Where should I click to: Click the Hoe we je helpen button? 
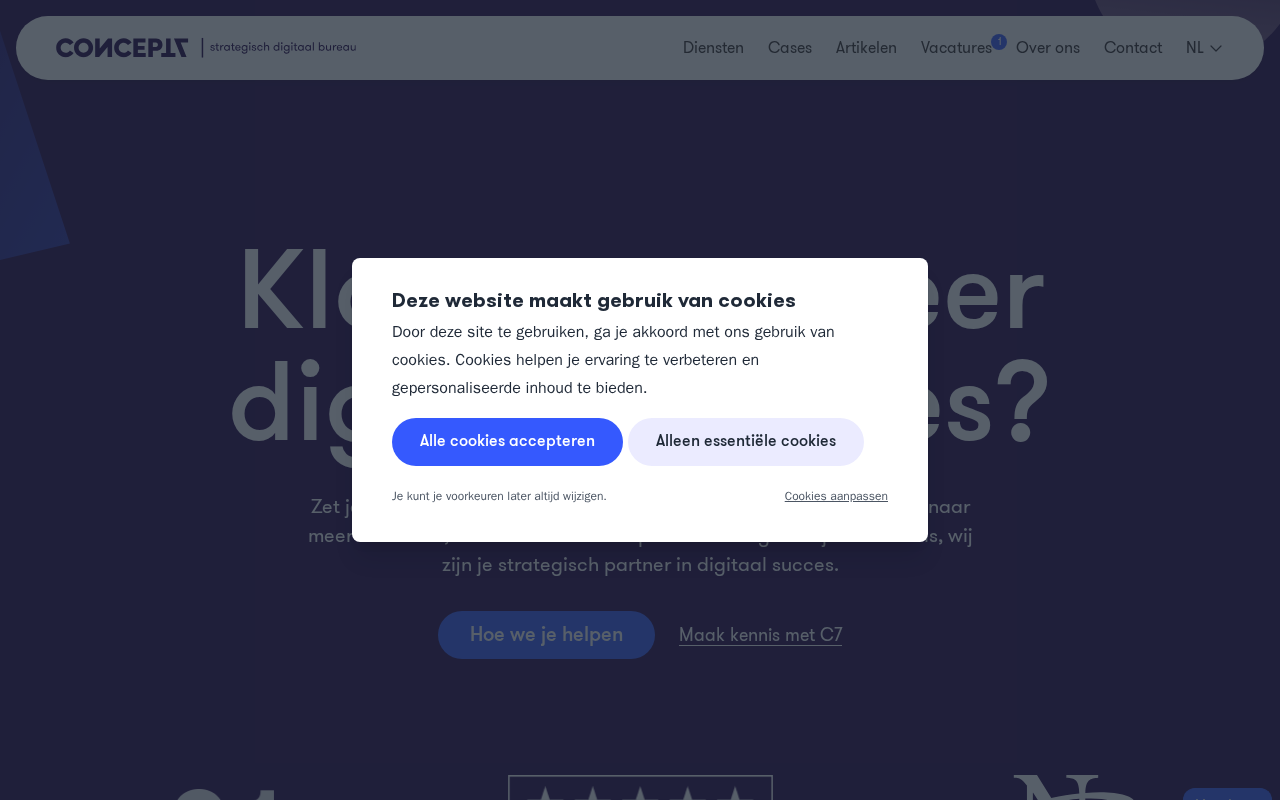tap(546, 635)
